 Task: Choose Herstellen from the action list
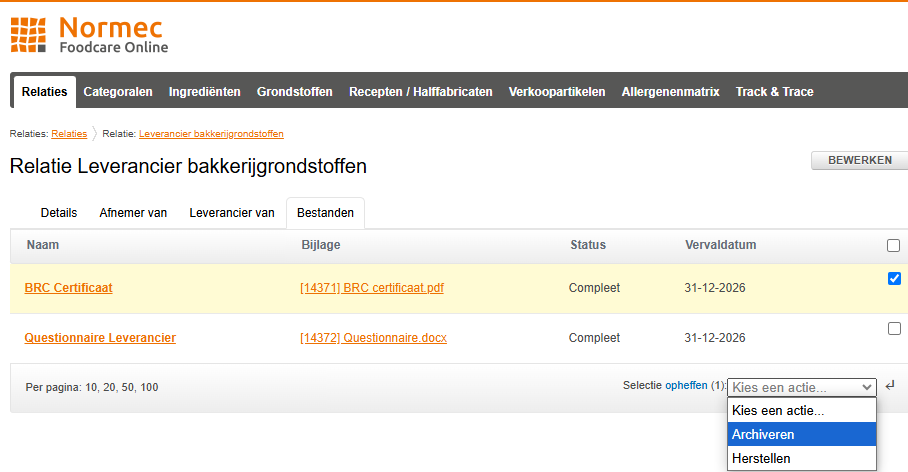tap(761, 459)
